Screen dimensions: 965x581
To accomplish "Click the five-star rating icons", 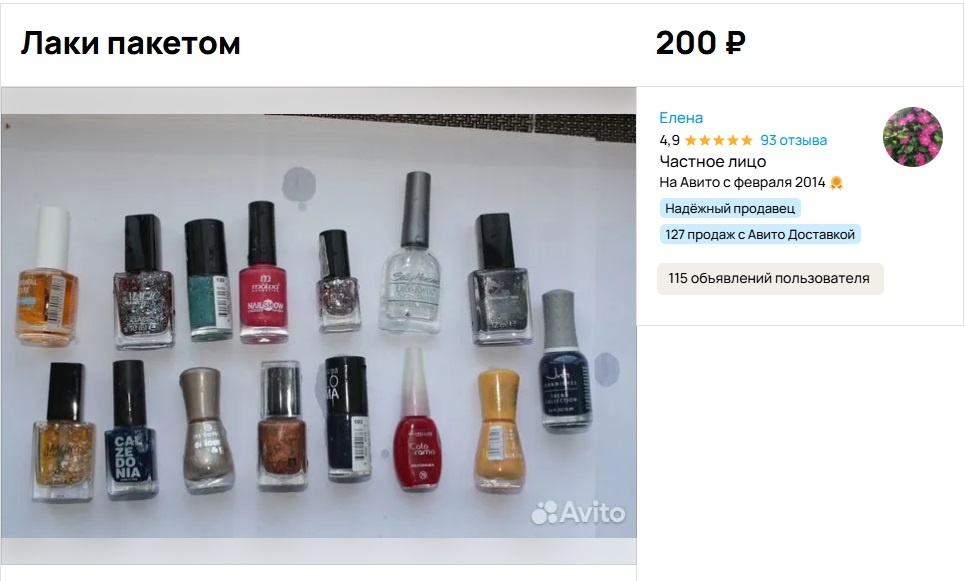I will pyautogui.click(x=719, y=140).
